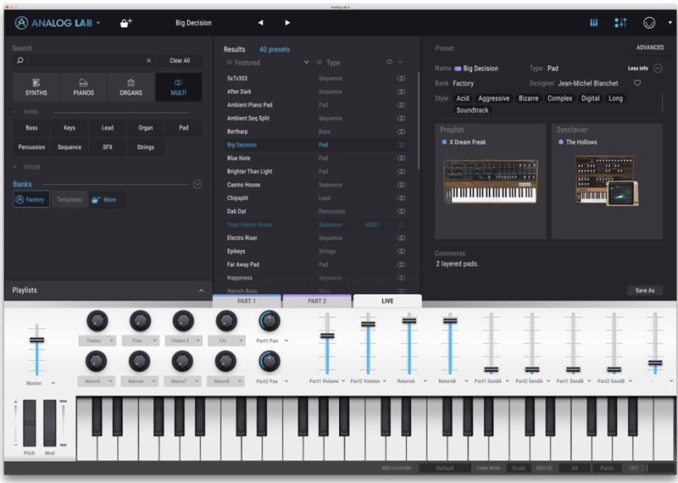Toggle the Pad type filter
The width and height of the screenshot is (678, 483).
(x=183, y=128)
